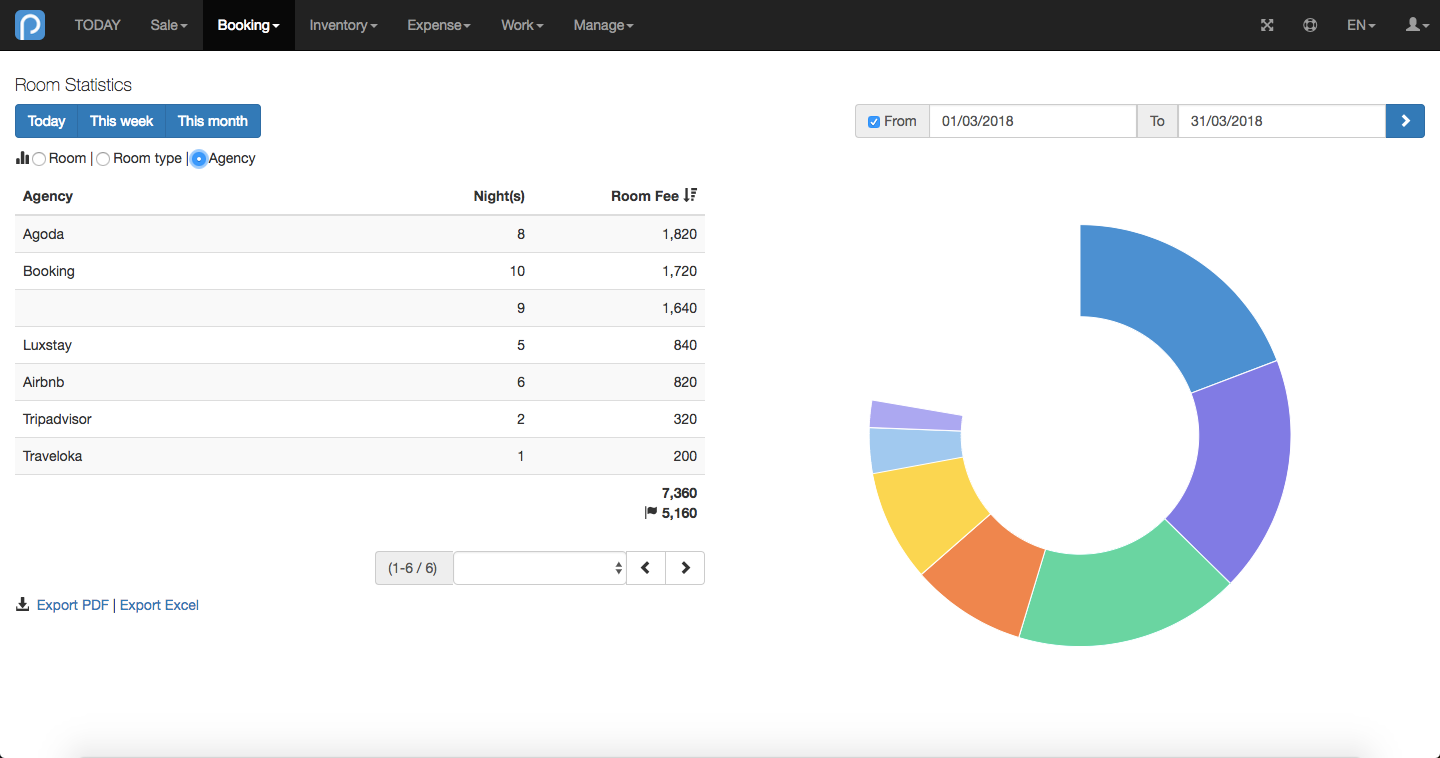The image size is (1440, 758).
Task: Open the EN language dropdown
Action: click(1361, 25)
